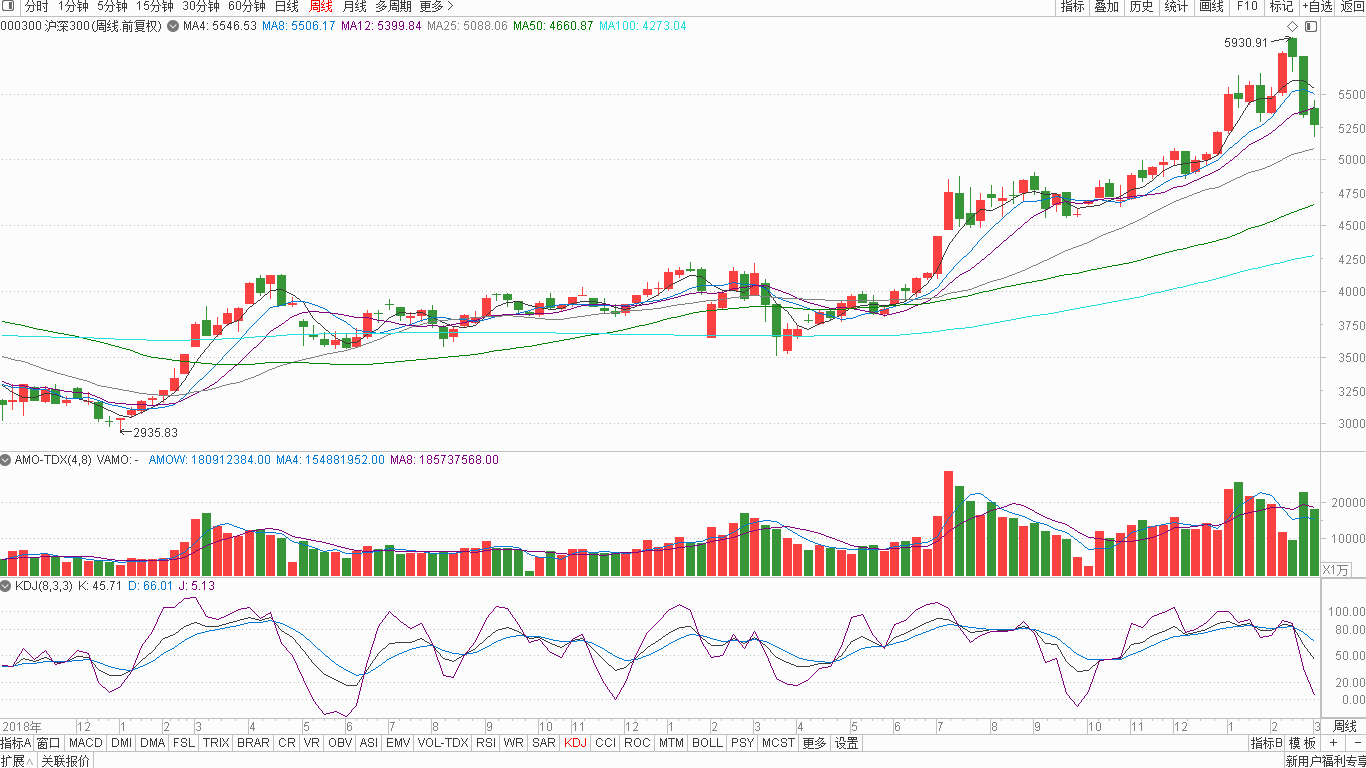Expand the 扩展 panel at bottom-left
Screen dimensions: 1366x768
tap(17, 761)
